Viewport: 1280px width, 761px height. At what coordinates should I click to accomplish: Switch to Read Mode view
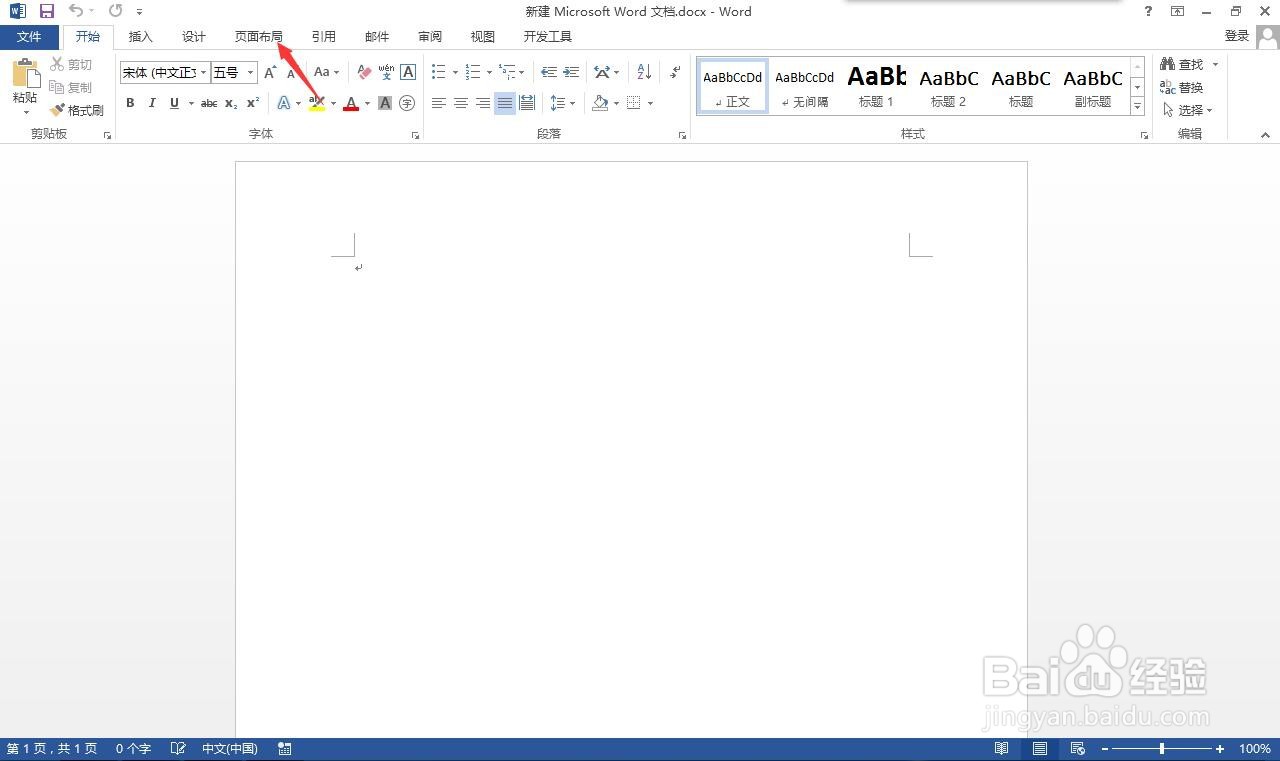pyautogui.click(x=1001, y=748)
